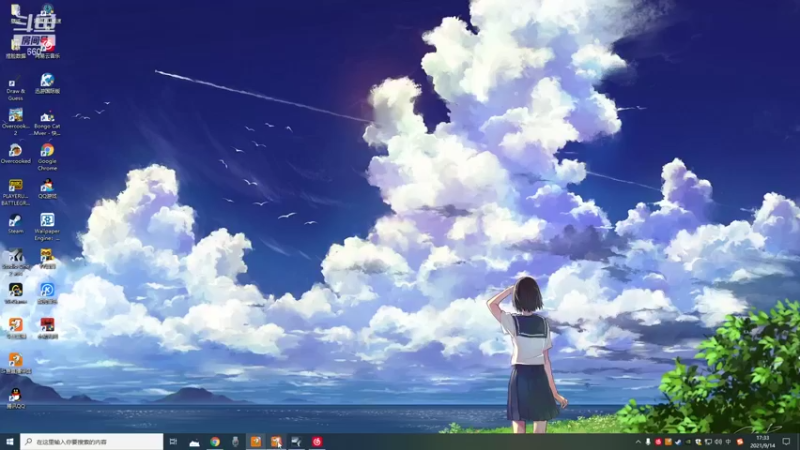Open the notification center on the taskbar
The height and width of the screenshot is (450, 800).
[786, 442]
